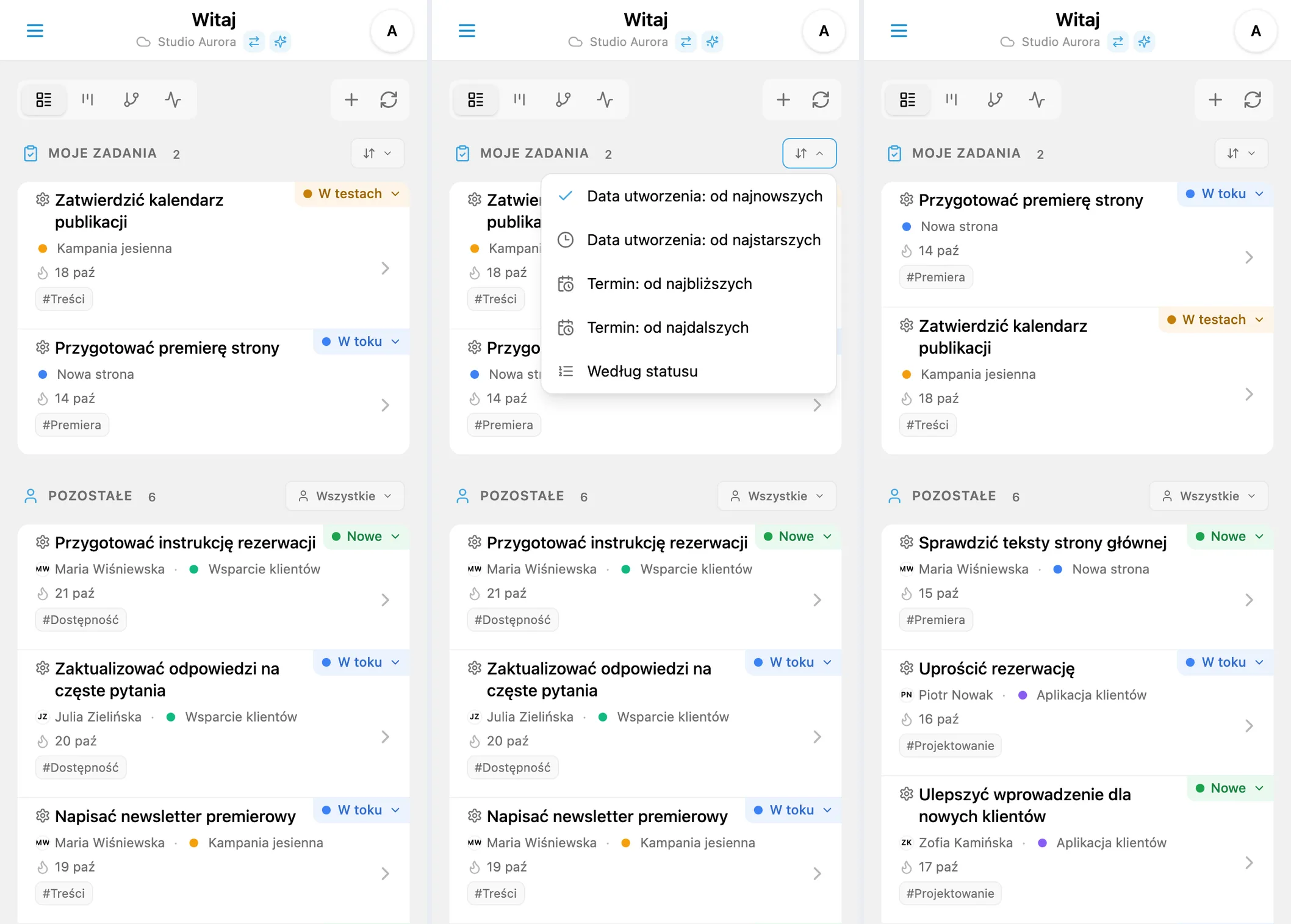Add a new task in the middle panel
This screenshot has height=924, width=1291.
[x=783, y=99]
